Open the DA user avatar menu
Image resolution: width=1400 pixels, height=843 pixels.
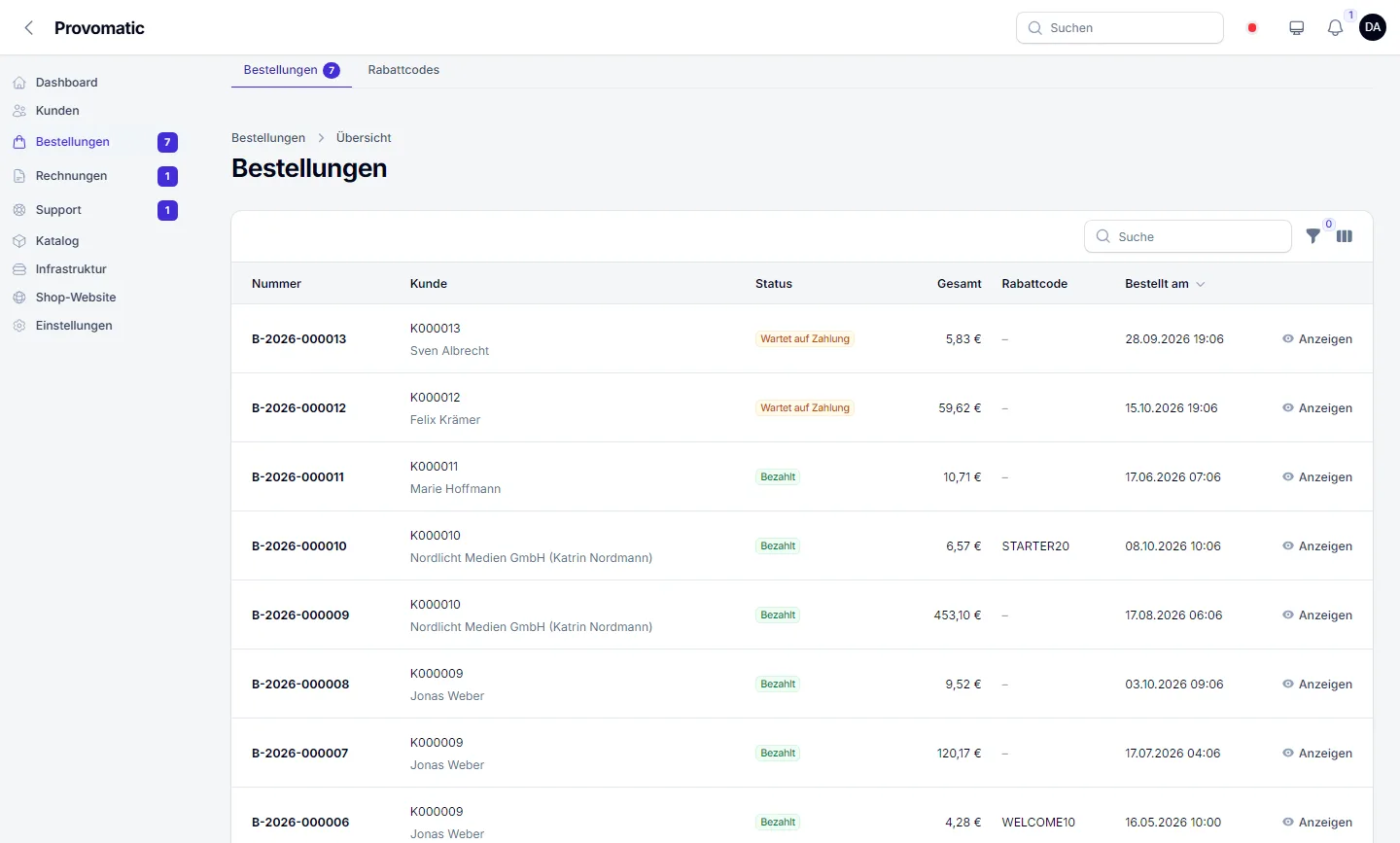[1373, 27]
